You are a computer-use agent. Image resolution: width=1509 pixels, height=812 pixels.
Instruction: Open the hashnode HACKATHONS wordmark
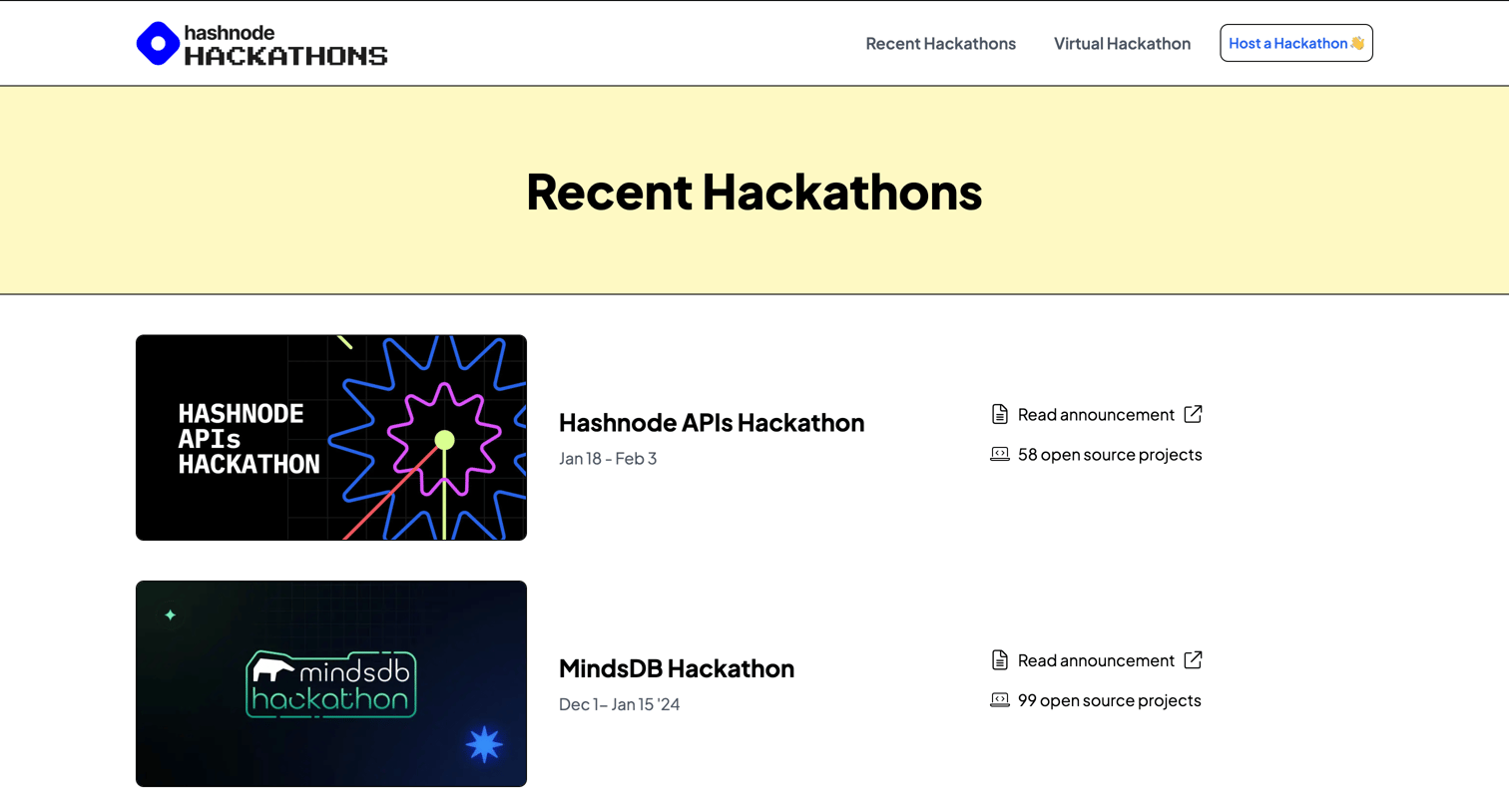(x=285, y=45)
